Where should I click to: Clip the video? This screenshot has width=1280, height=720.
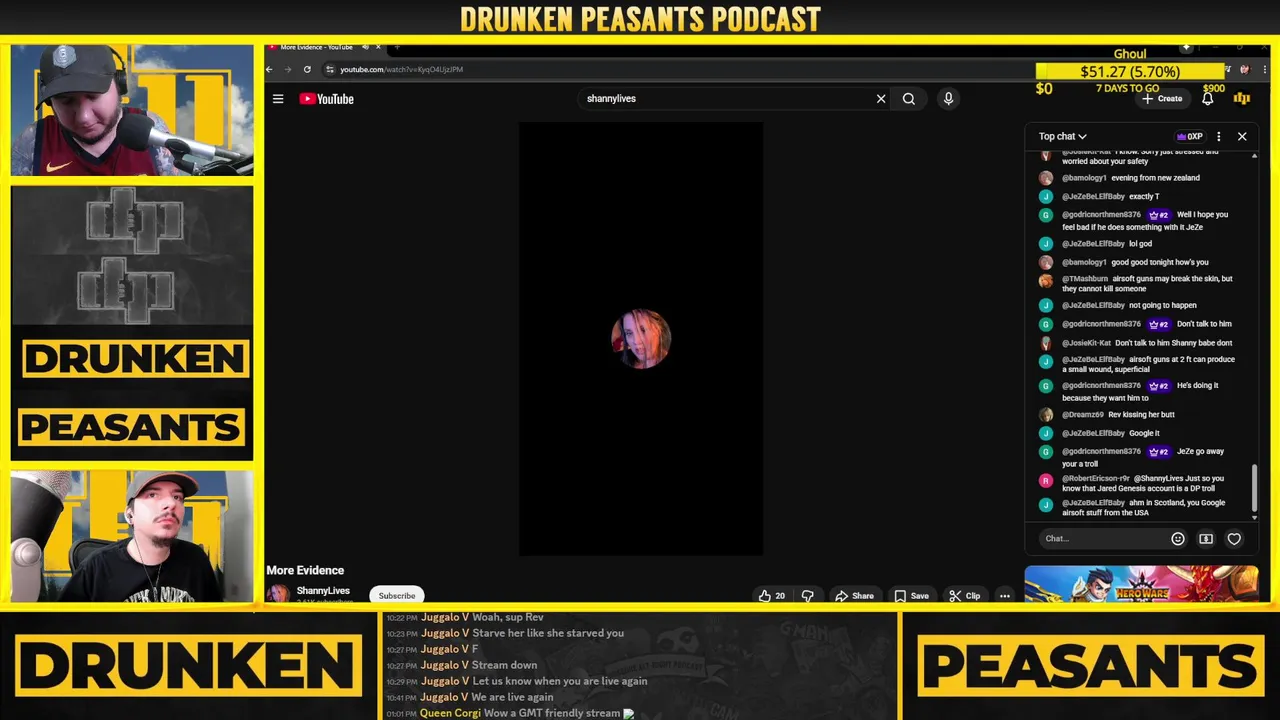967,596
